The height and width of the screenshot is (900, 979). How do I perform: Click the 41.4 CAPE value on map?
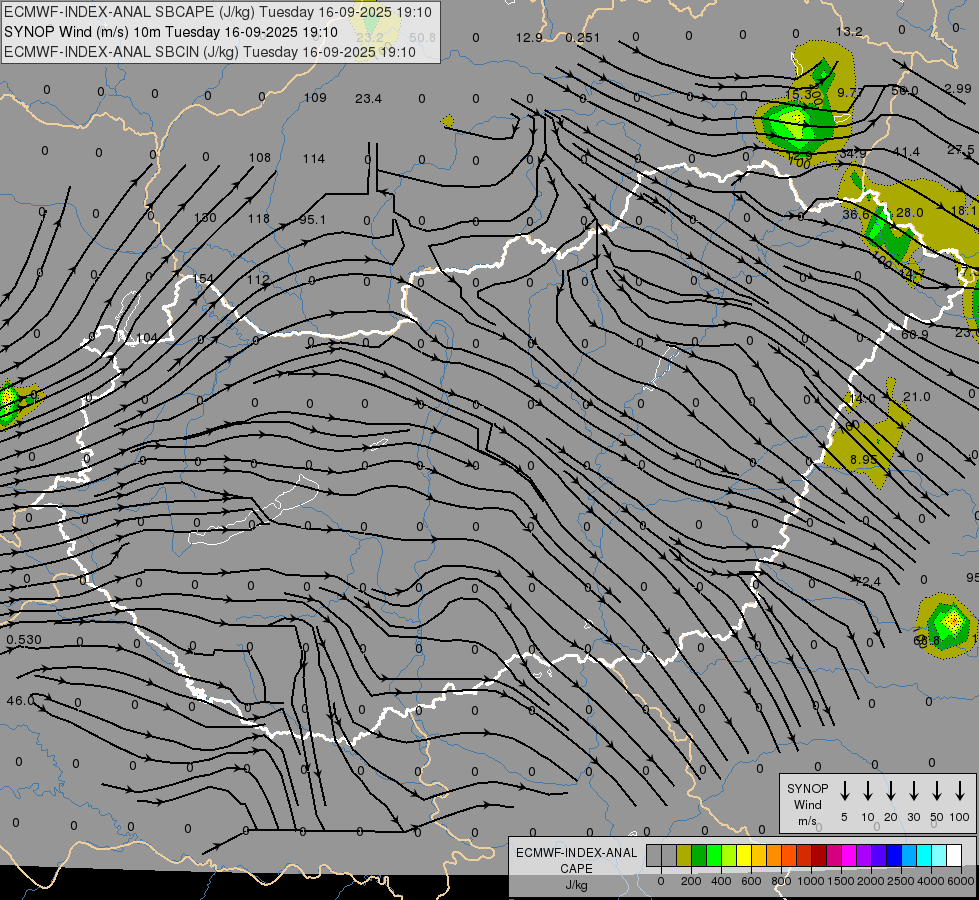(906, 152)
